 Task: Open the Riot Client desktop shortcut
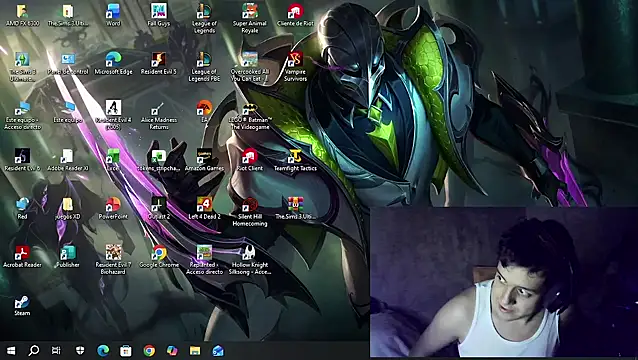[x=250, y=159]
